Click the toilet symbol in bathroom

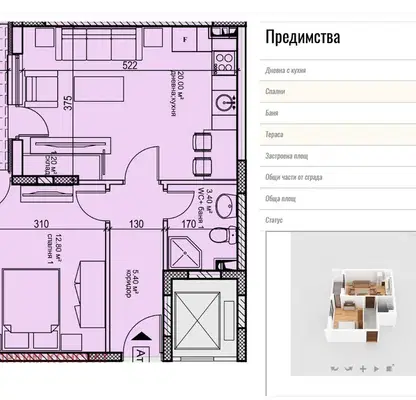pyautogui.click(x=223, y=234)
